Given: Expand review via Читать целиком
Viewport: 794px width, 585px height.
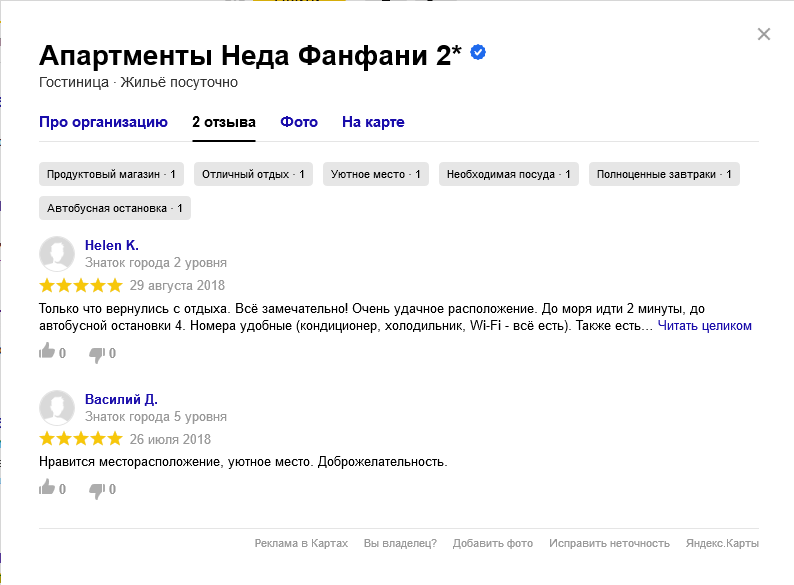Looking at the screenshot, I should (x=704, y=326).
